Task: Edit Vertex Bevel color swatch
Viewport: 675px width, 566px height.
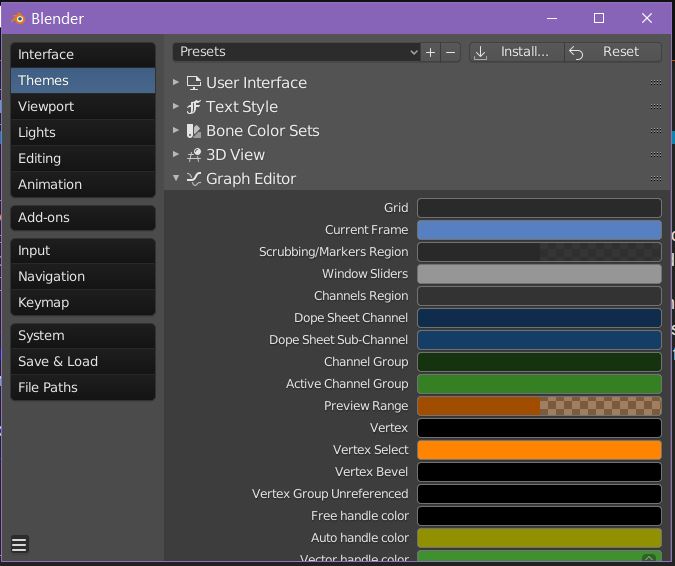Action: pos(539,472)
